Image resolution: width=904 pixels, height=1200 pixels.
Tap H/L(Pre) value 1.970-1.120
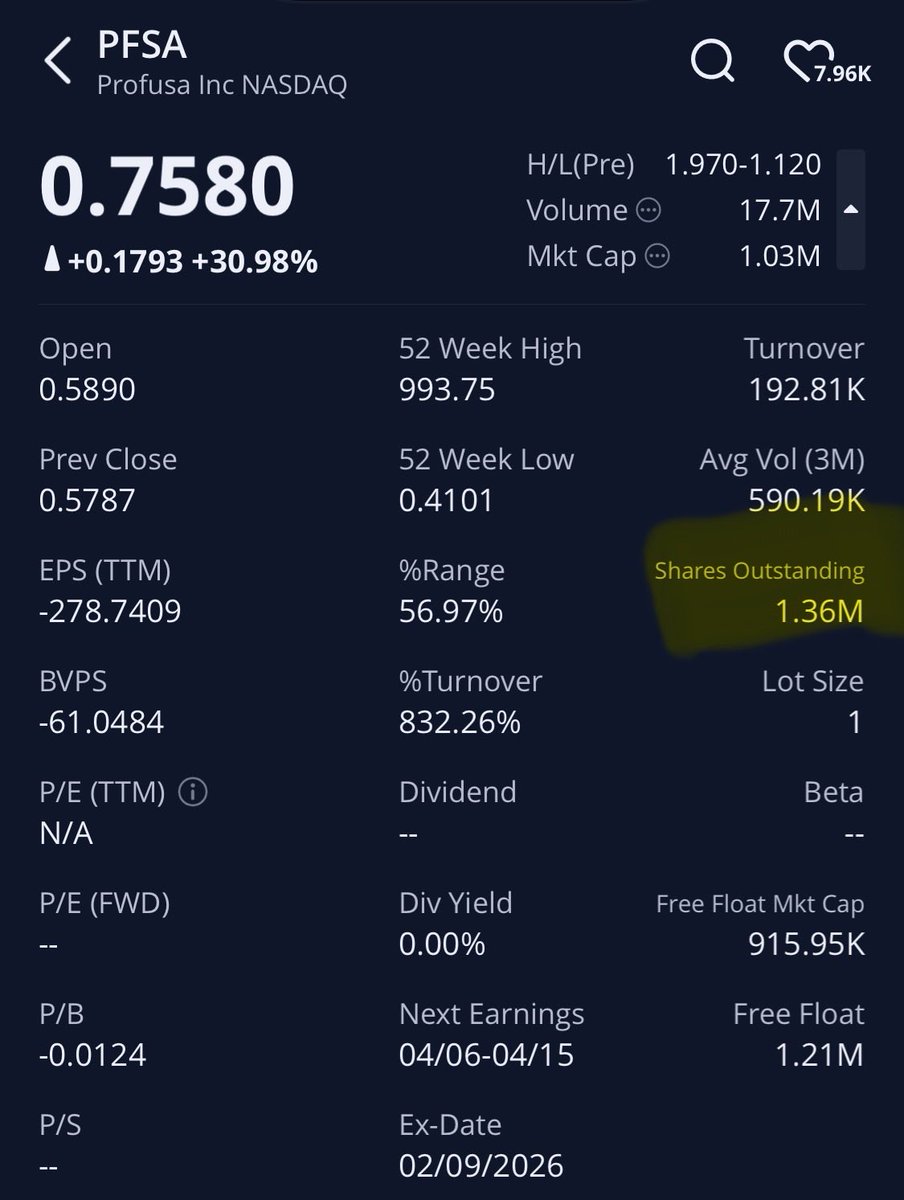[x=743, y=164]
